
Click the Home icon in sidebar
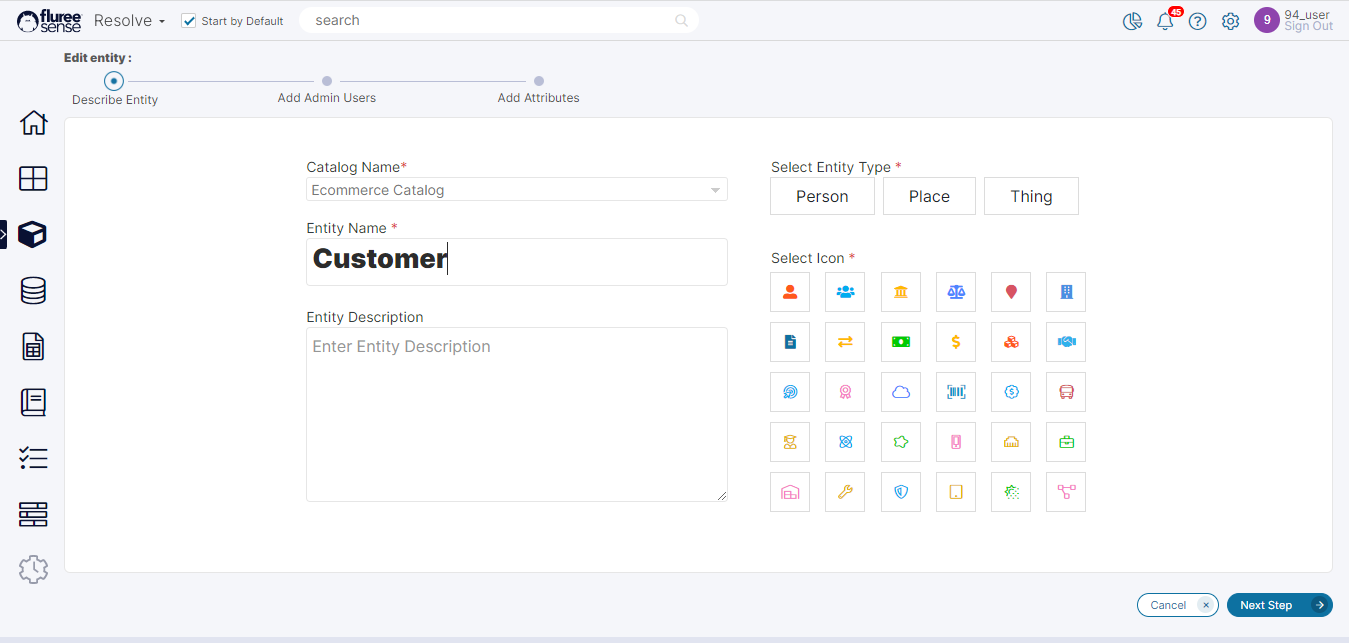[x=33, y=123]
